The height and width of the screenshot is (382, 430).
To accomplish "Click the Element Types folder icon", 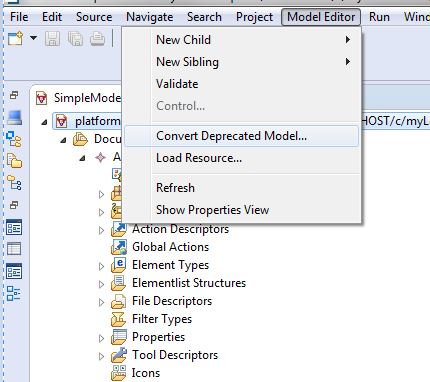I will click(119, 265).
